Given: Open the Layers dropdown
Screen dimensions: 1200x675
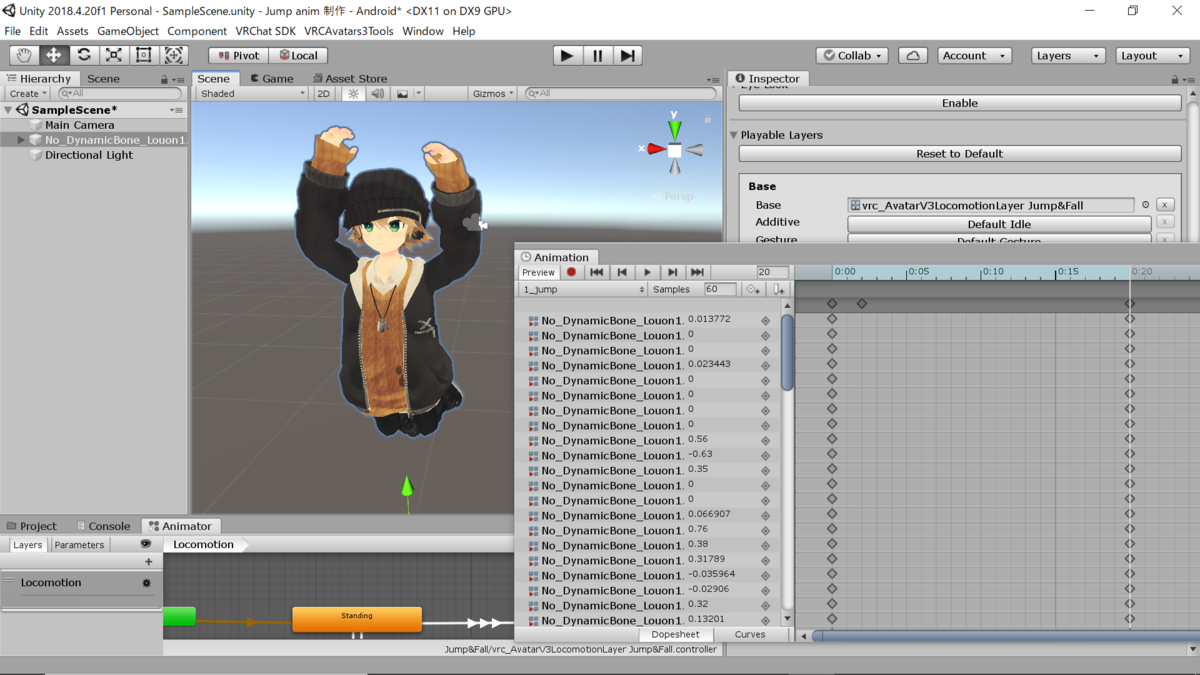Looking at the screenshot, I should 1068,56.
